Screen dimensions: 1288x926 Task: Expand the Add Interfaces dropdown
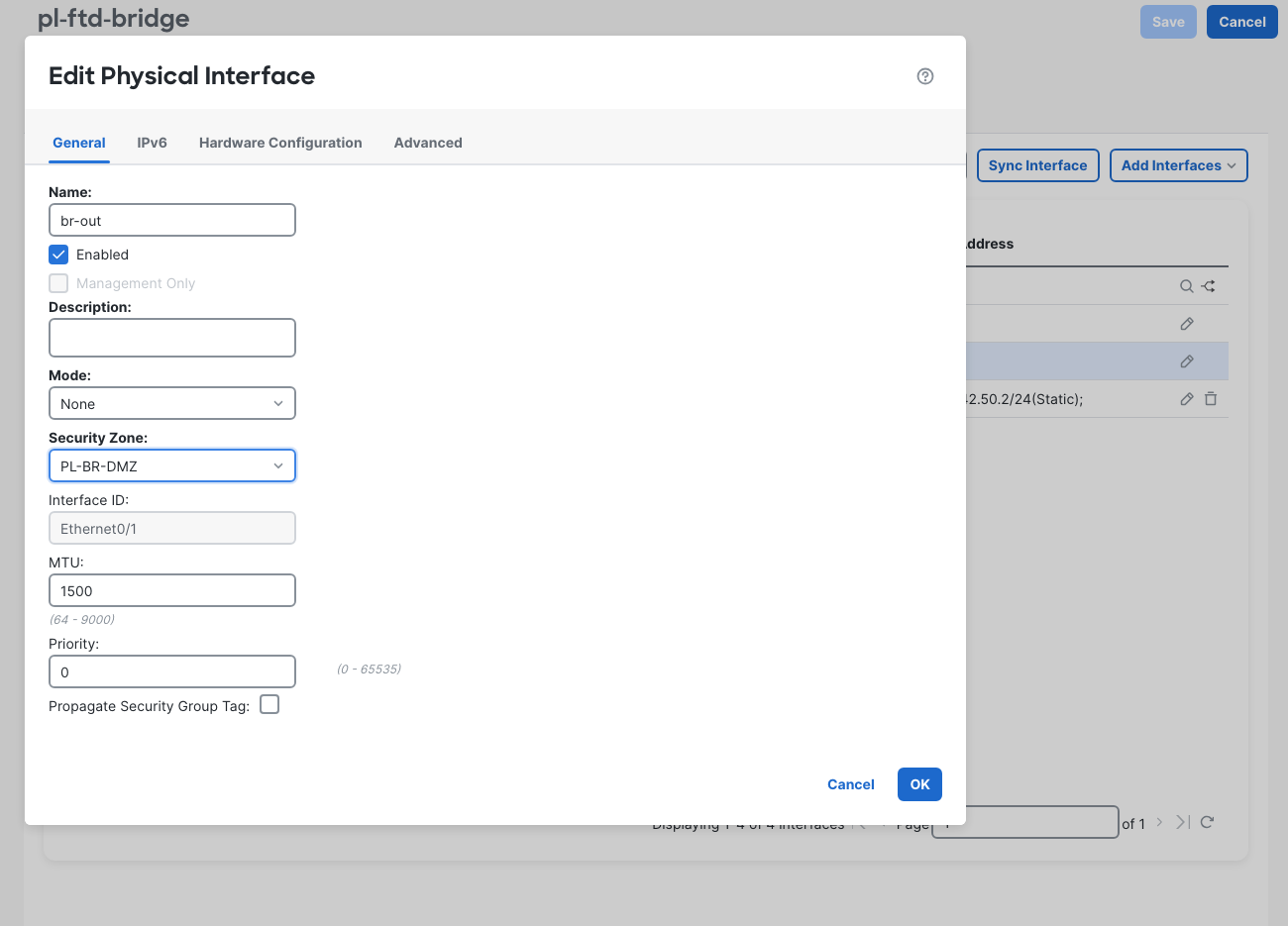pyautogui.click(x=1178, y=165)
